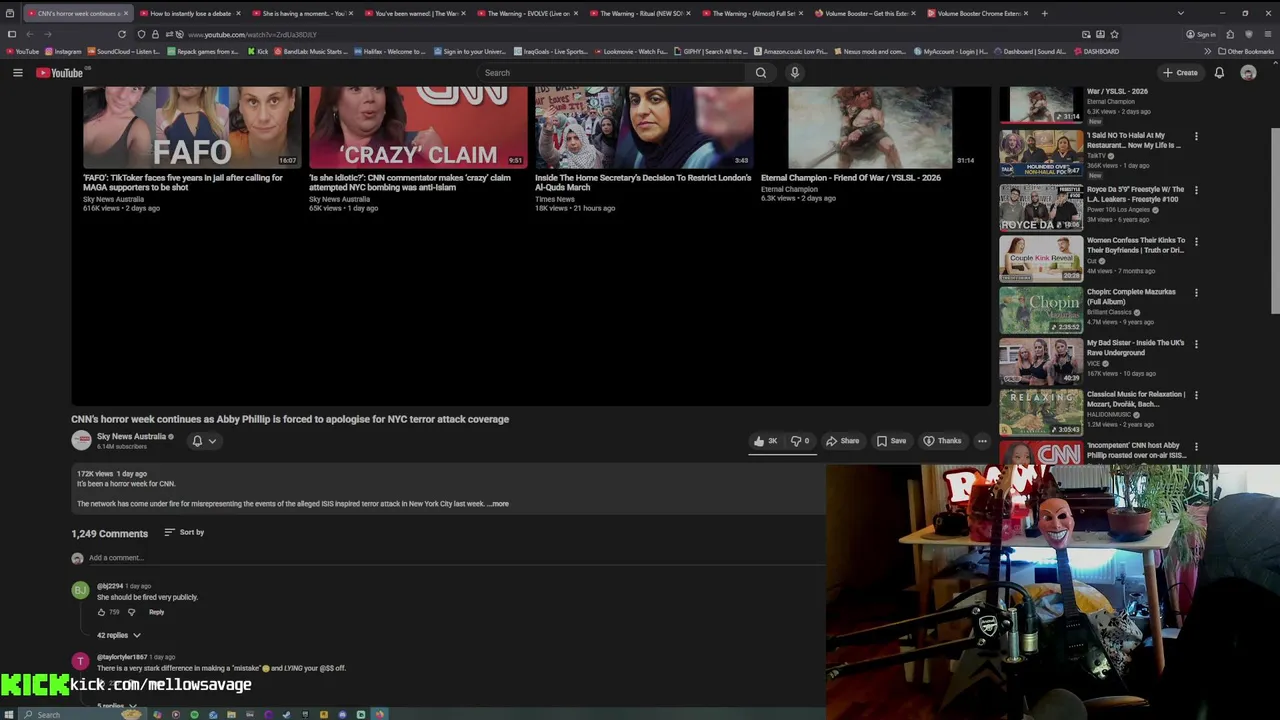Open more actions ellipsis beside Thanks
The image size is (1280, 720).
point(982,441)
